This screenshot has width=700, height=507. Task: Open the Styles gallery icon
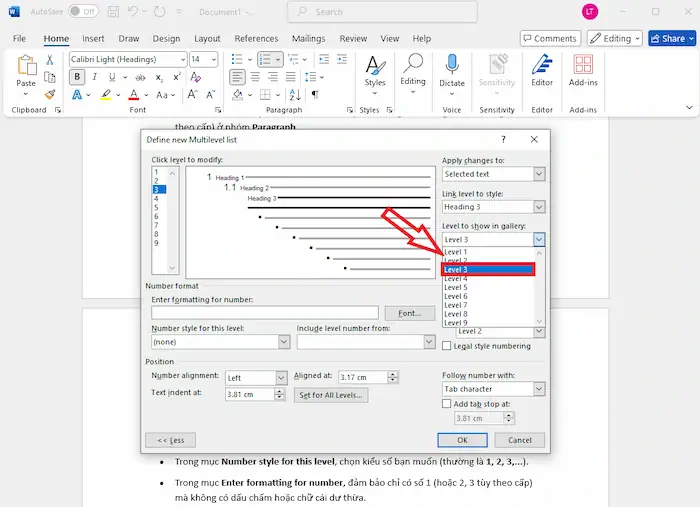point(375,68)
